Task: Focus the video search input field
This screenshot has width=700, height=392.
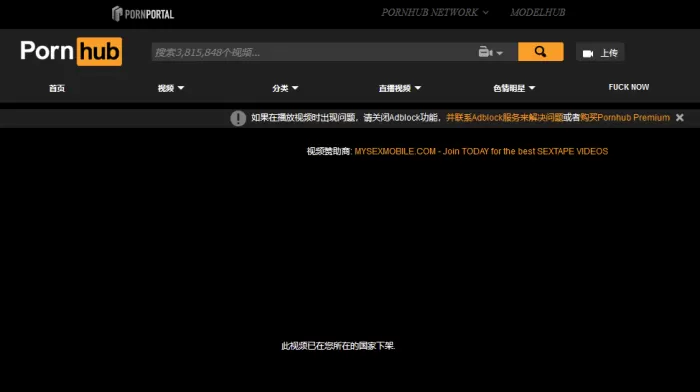Action: 313,52
